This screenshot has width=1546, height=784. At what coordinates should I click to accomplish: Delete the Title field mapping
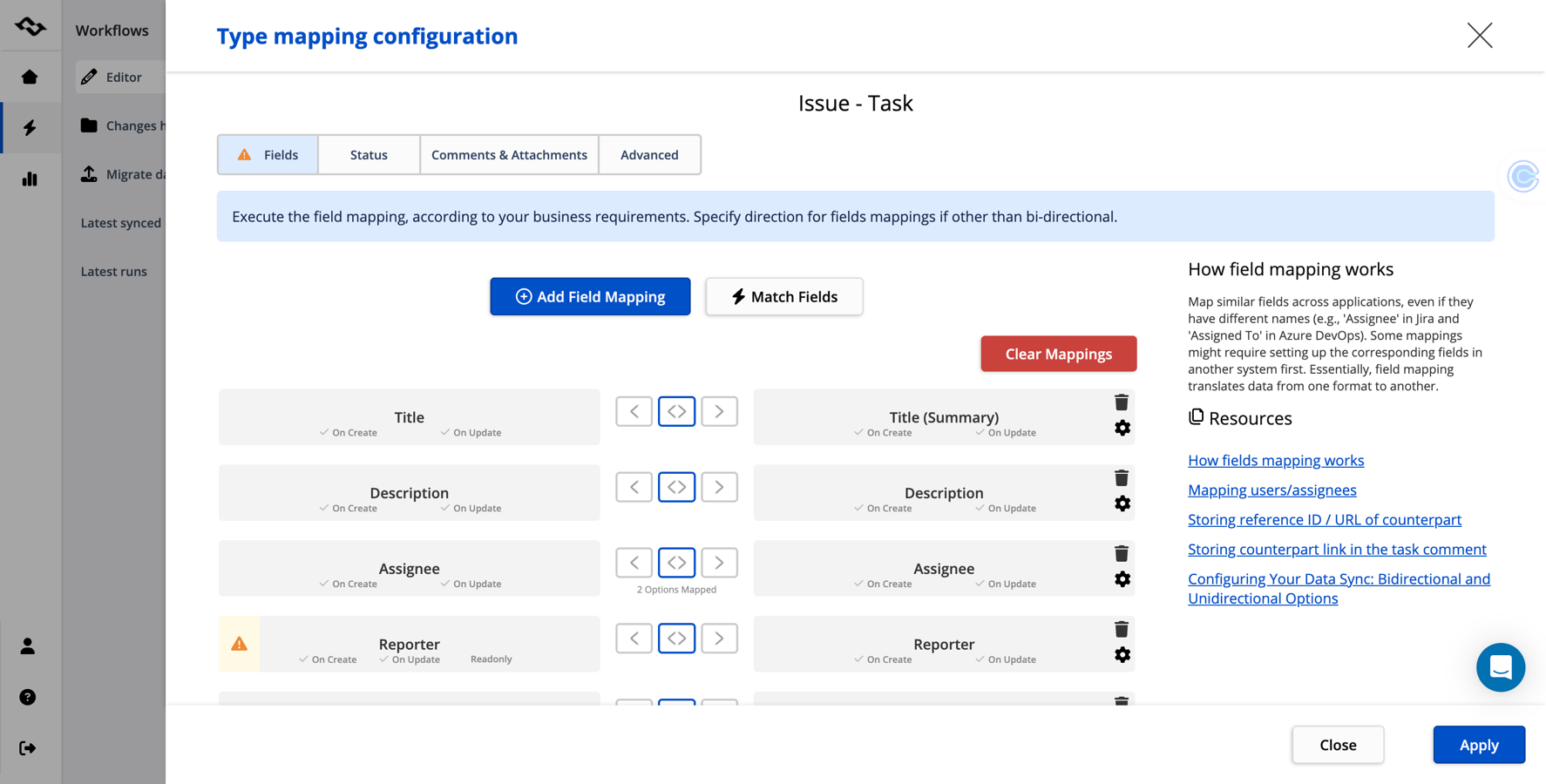(1122, 402)
